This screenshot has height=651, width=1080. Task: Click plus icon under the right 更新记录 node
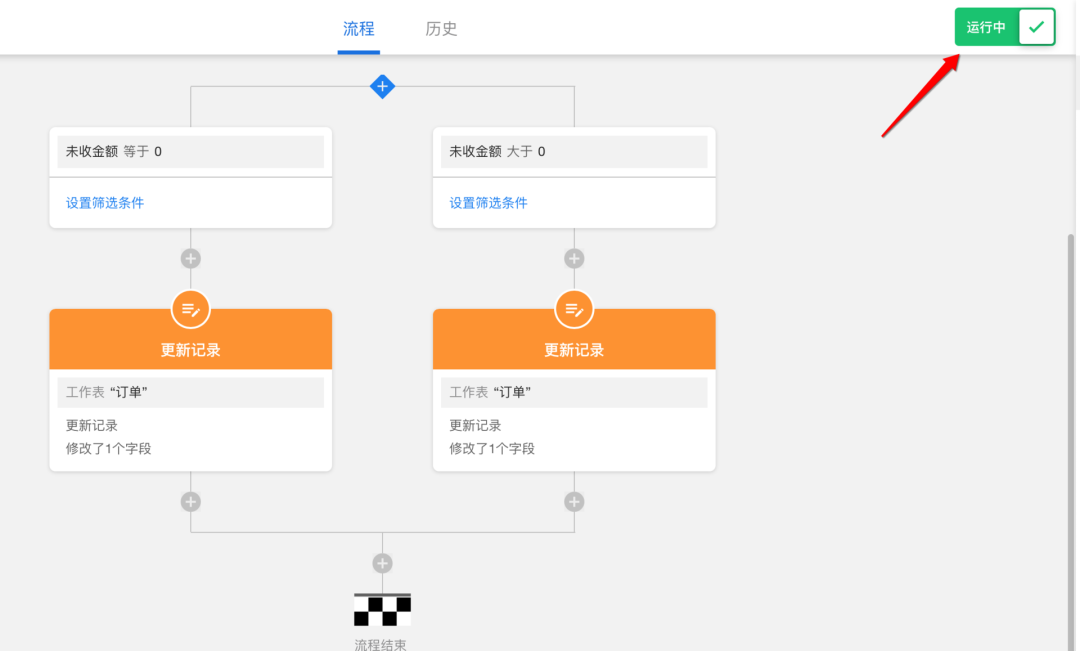pyautogui.click(x=574, y=501)
